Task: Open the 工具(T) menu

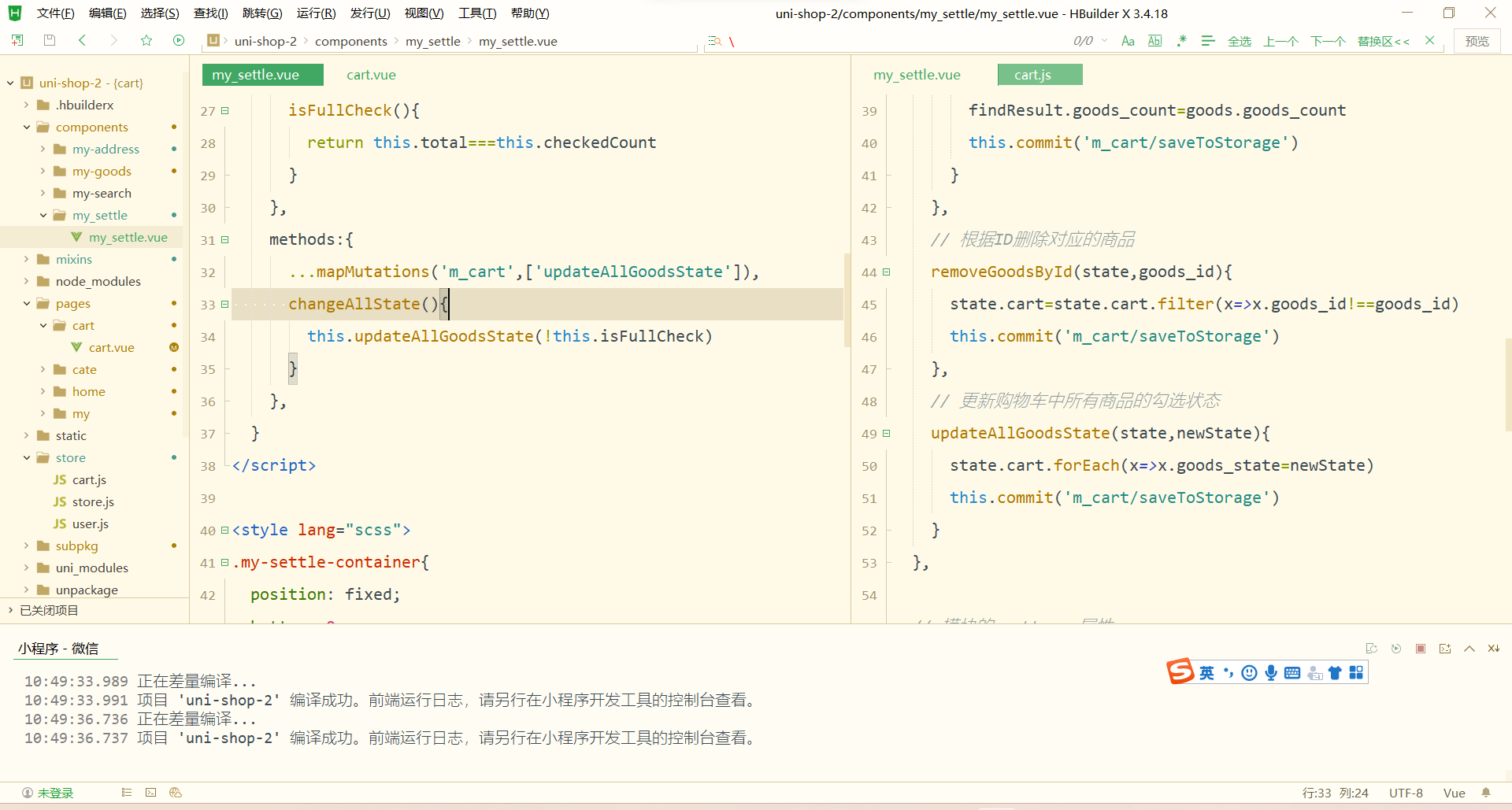Action: (477, 13)
